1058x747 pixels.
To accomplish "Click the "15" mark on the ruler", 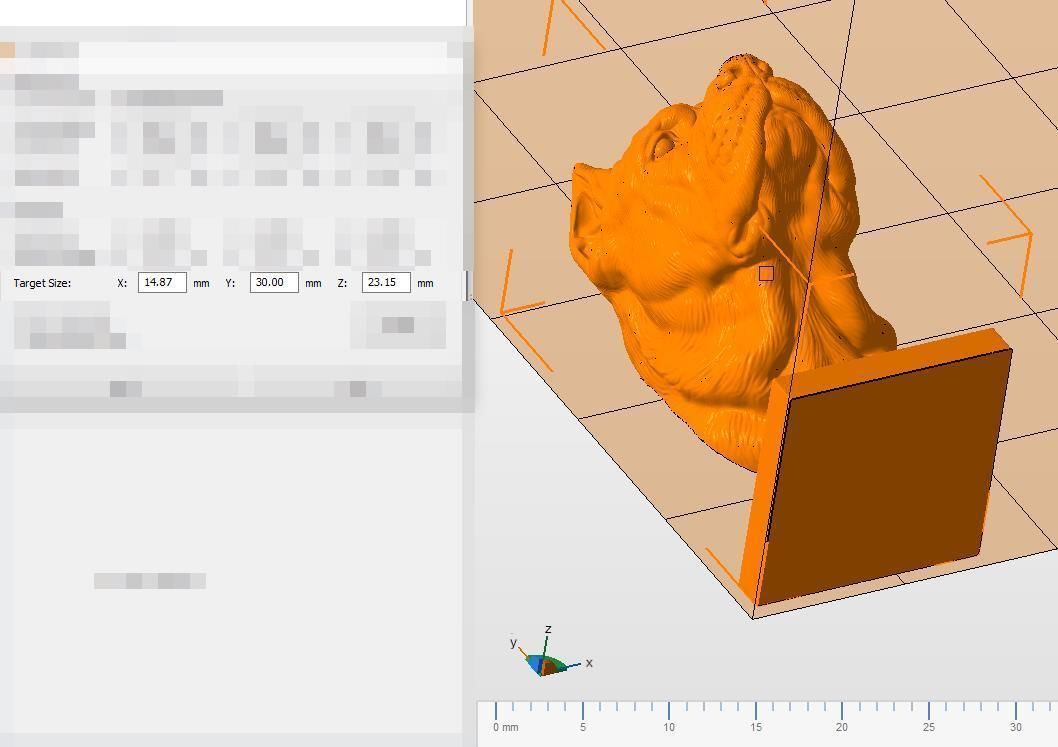I will tap(756, 727).
